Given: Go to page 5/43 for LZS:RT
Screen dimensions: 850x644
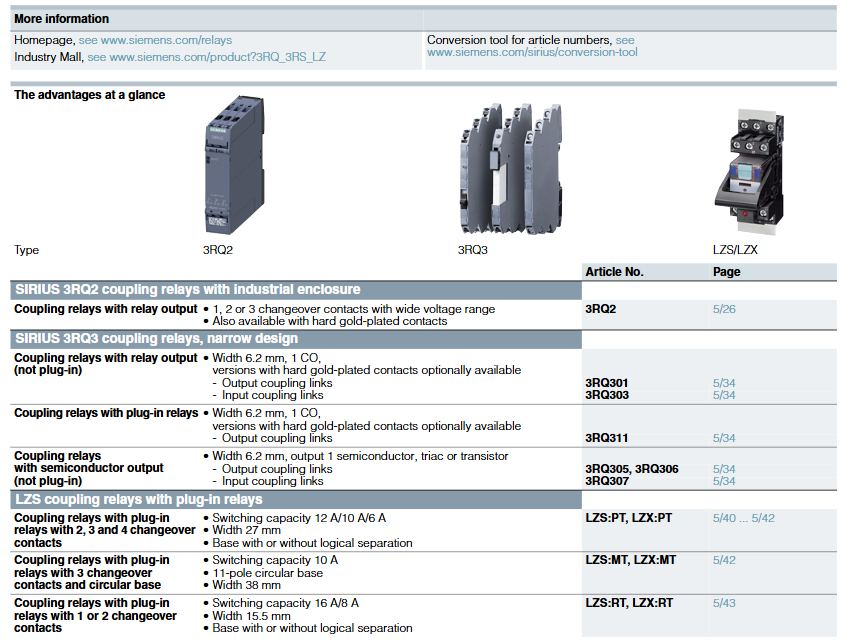Looking at the screenshot, I should [724, 603].
